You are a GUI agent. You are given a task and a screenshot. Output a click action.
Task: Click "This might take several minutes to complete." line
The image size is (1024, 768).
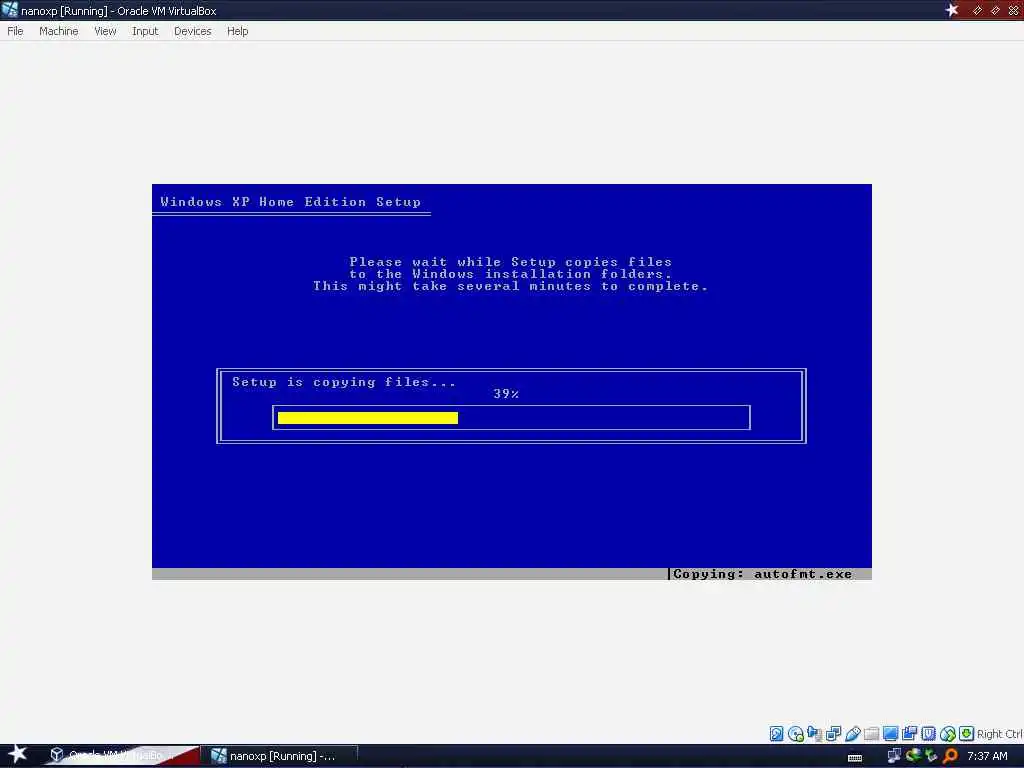click(x=511, y=286)
